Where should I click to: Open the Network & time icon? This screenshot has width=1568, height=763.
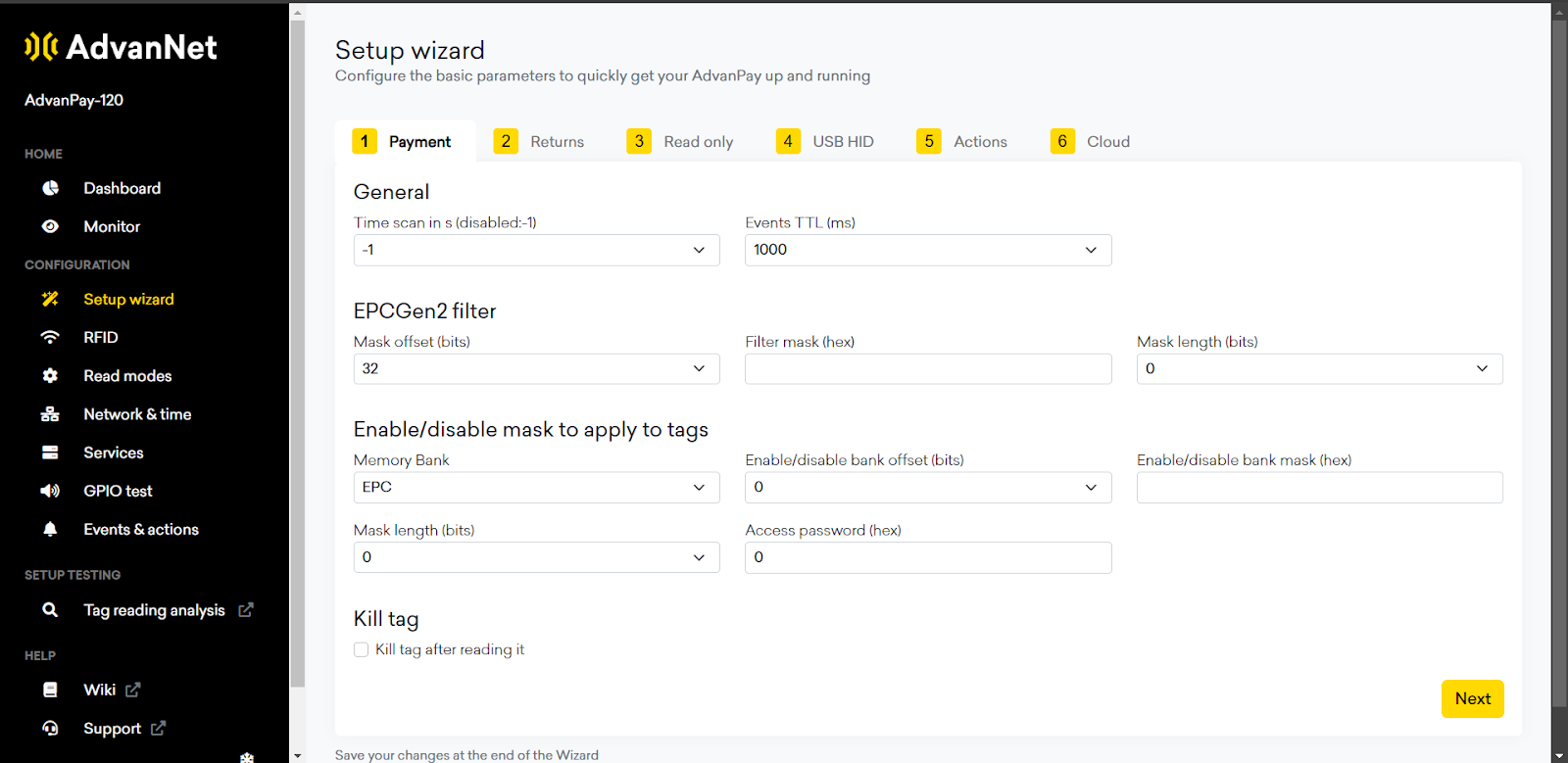pos(50,414)
